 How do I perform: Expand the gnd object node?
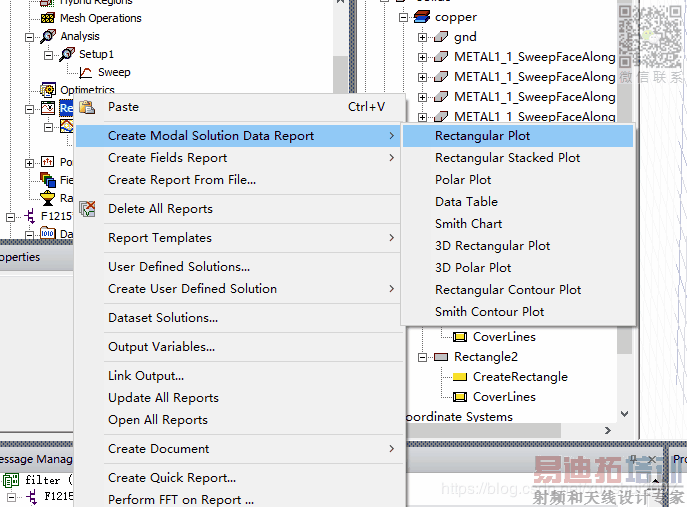(422, 37)
